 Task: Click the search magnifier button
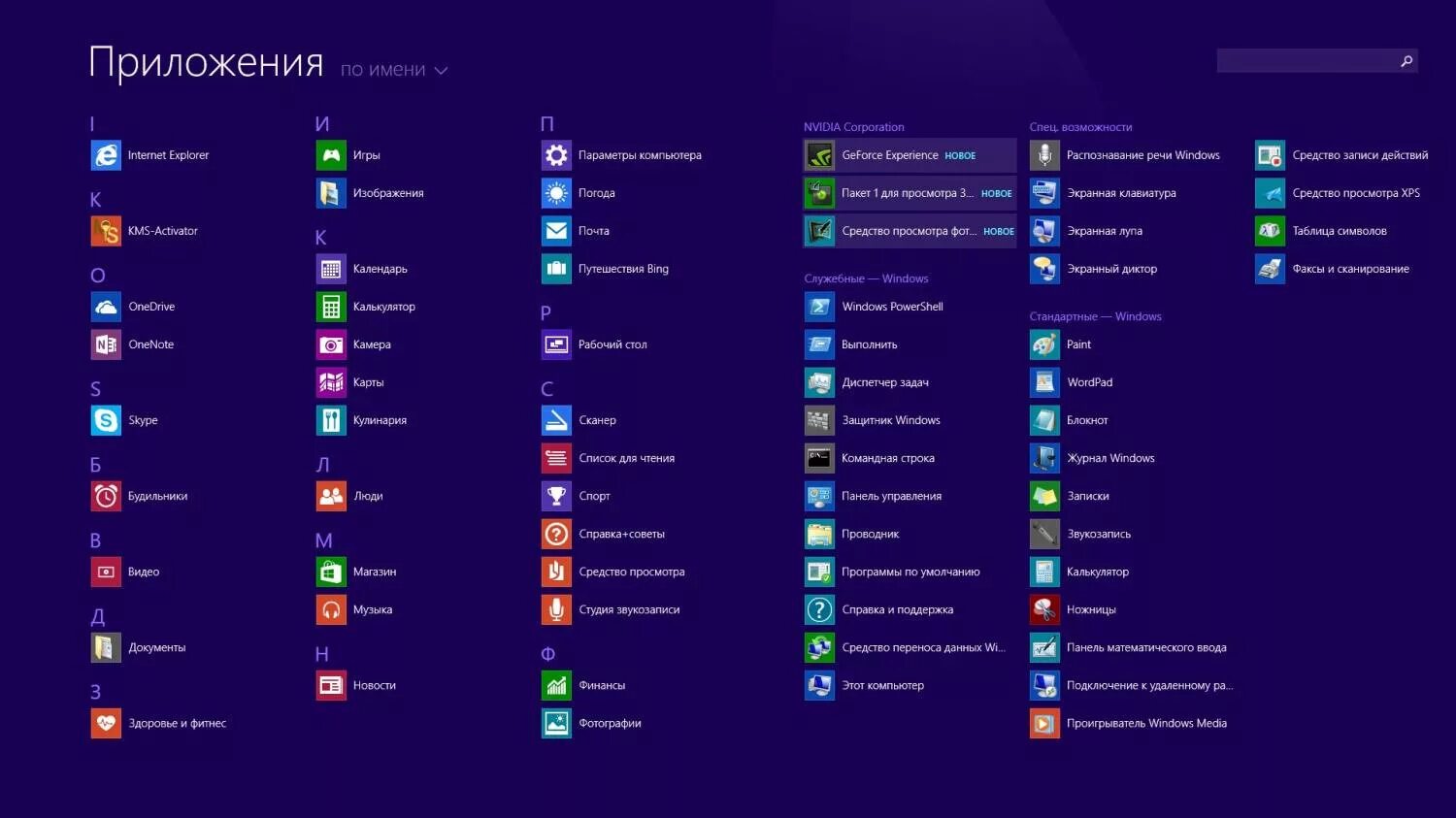point(1406,60)
